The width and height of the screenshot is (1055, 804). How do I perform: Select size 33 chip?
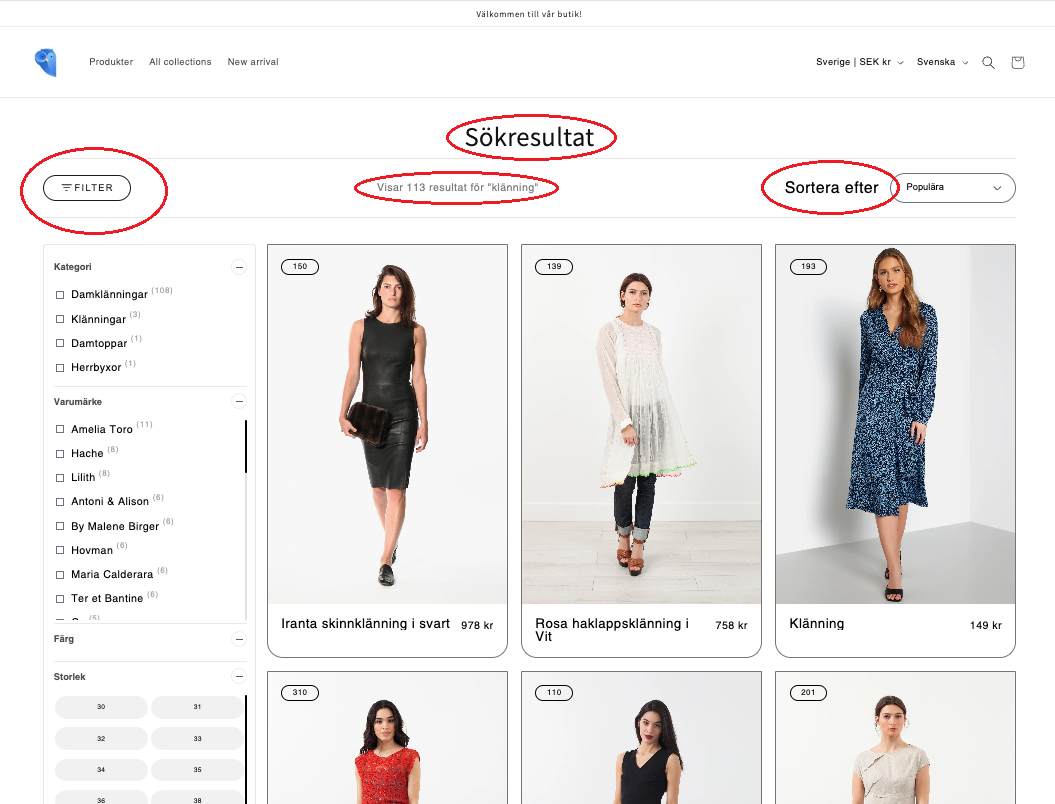tap(197, 739)
